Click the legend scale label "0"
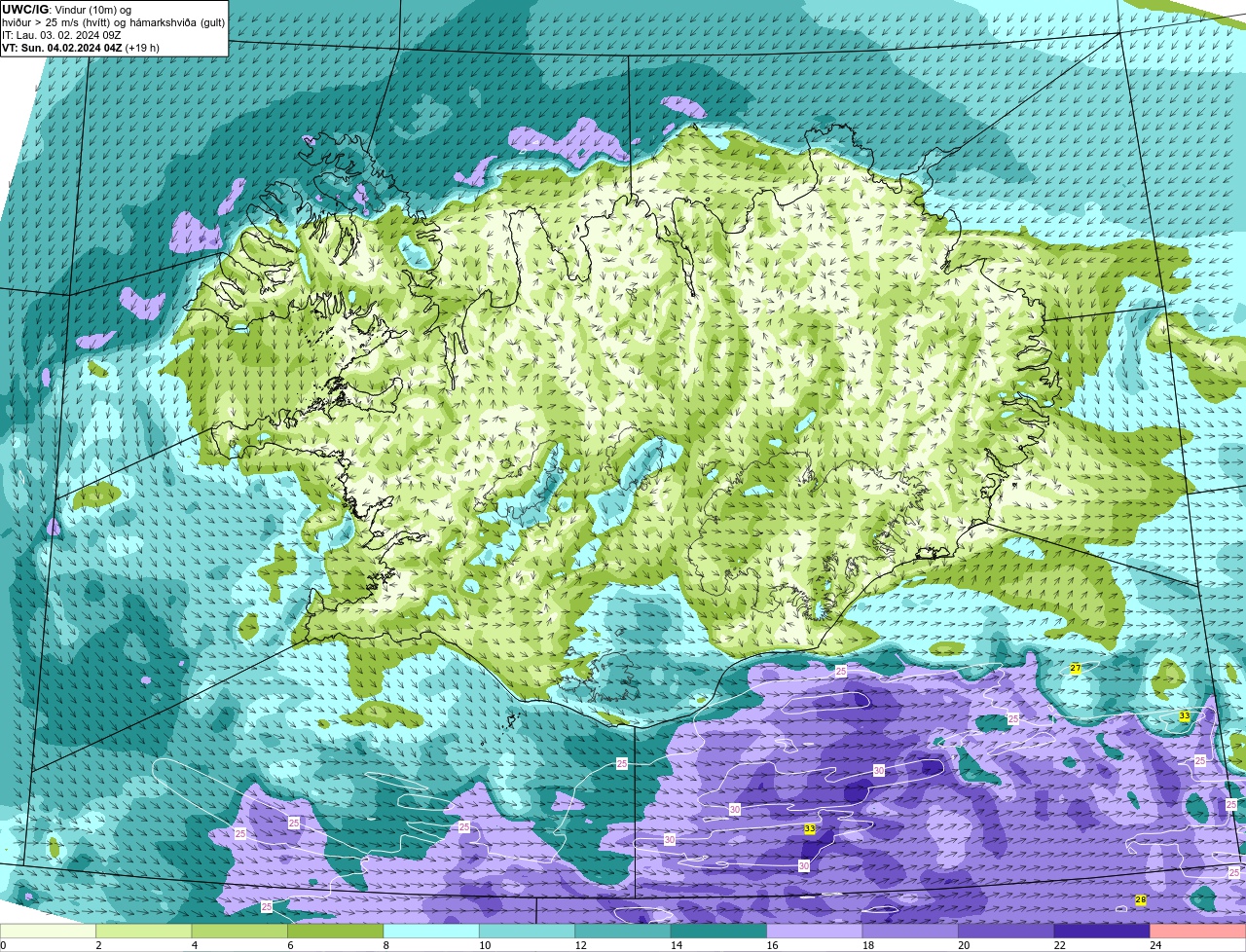This screenshot has width=1246, height=952. click(x=4, y=945)
